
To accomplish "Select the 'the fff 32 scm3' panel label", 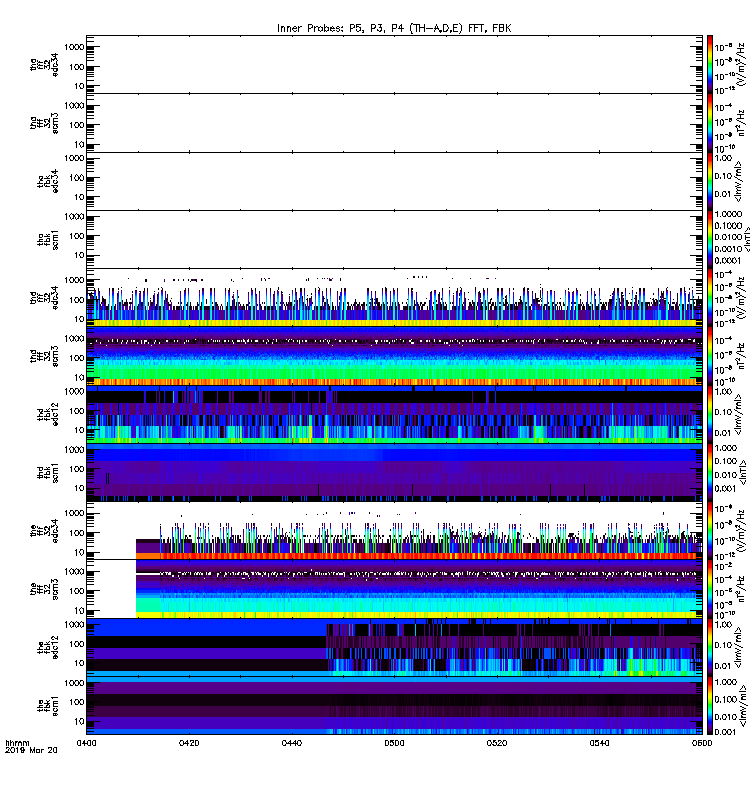I will point(44,589).
